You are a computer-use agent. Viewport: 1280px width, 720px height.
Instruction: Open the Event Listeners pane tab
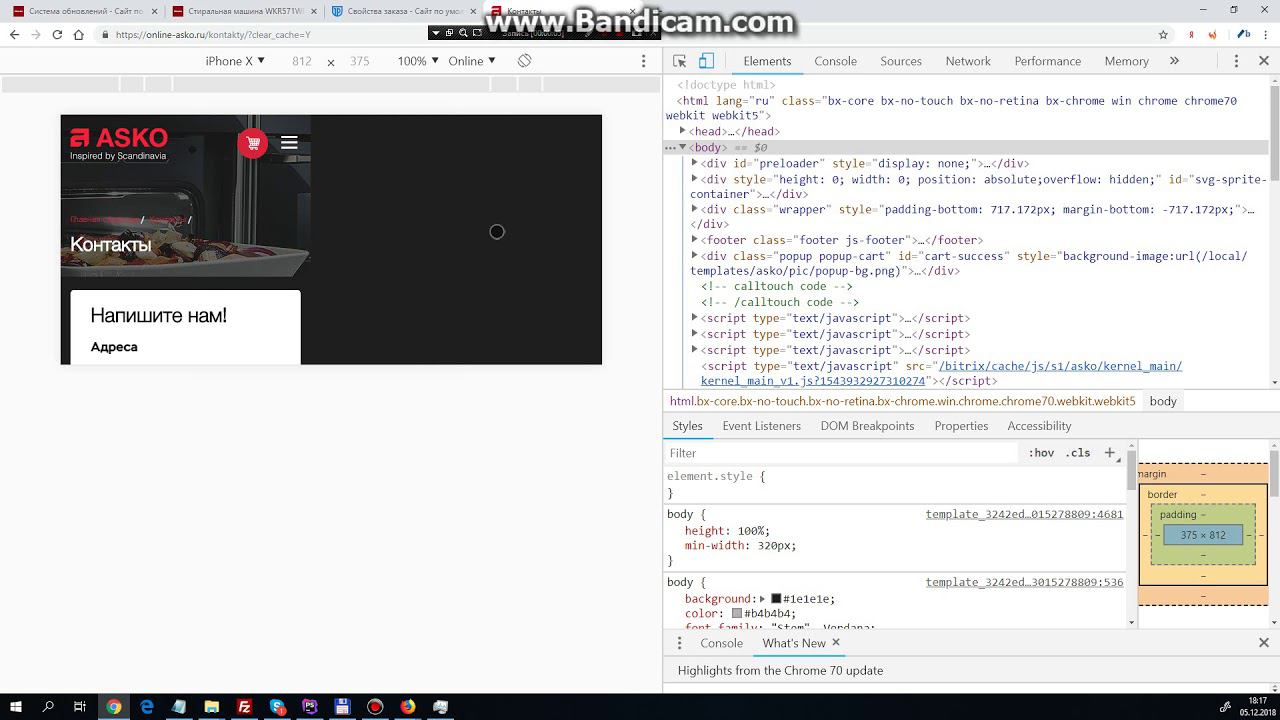click(x=762, y=426)
